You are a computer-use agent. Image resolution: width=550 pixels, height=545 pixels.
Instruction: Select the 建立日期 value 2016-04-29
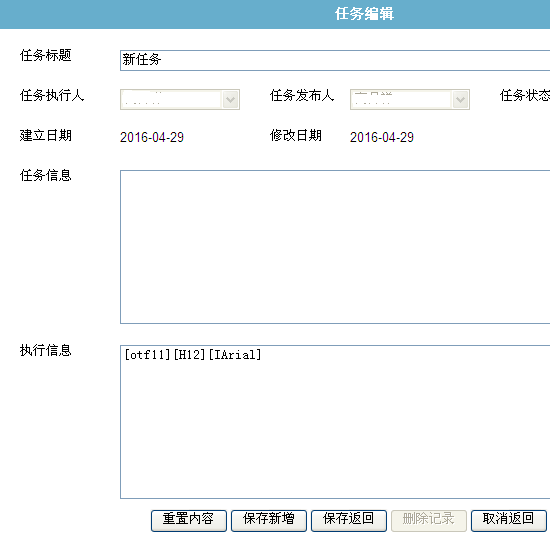coord(152,137)
